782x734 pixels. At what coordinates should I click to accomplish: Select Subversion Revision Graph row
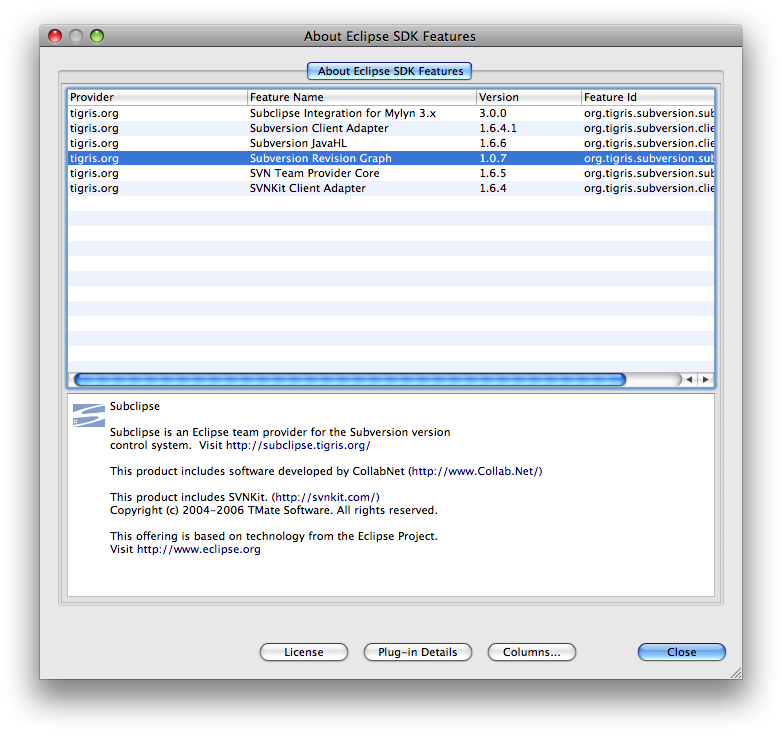click(391, 158)
